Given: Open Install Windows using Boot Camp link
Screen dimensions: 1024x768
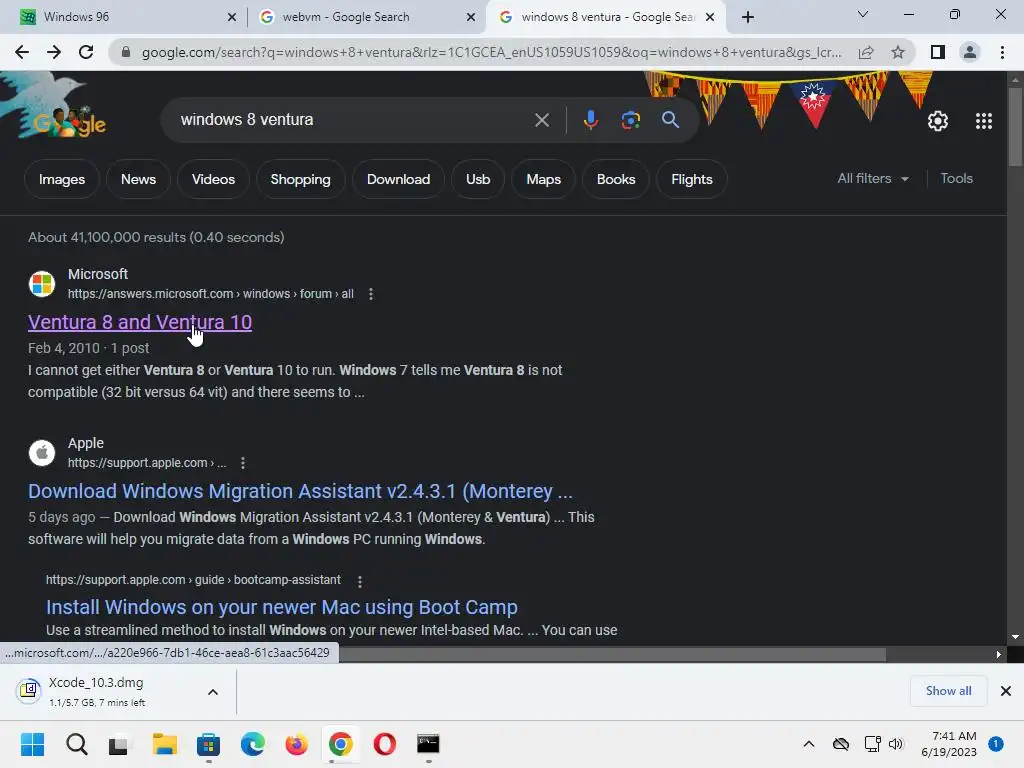Looking at the screenshot, I should [281, 607].
